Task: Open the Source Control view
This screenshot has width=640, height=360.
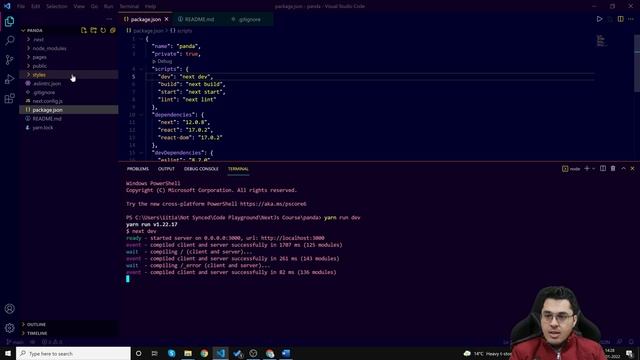Action: click(9, 60)
